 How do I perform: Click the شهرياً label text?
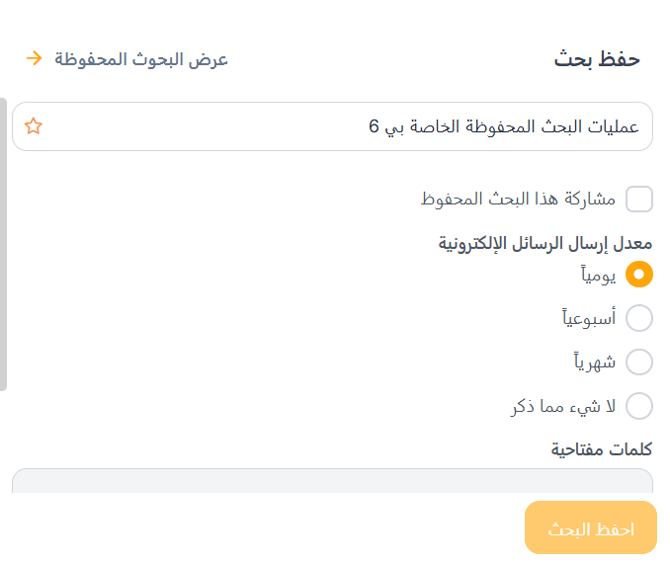(x=595, y=362)
